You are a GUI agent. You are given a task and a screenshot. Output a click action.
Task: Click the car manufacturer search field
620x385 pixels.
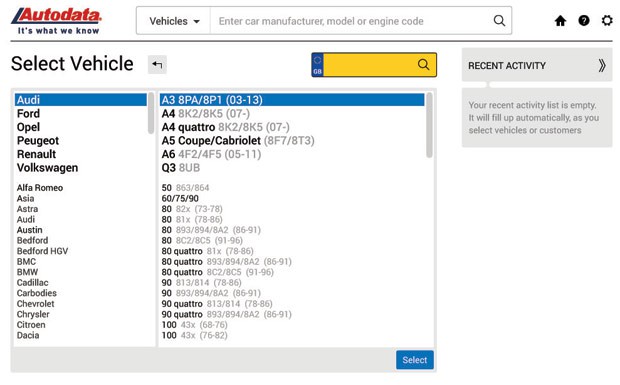coord(352,21)
